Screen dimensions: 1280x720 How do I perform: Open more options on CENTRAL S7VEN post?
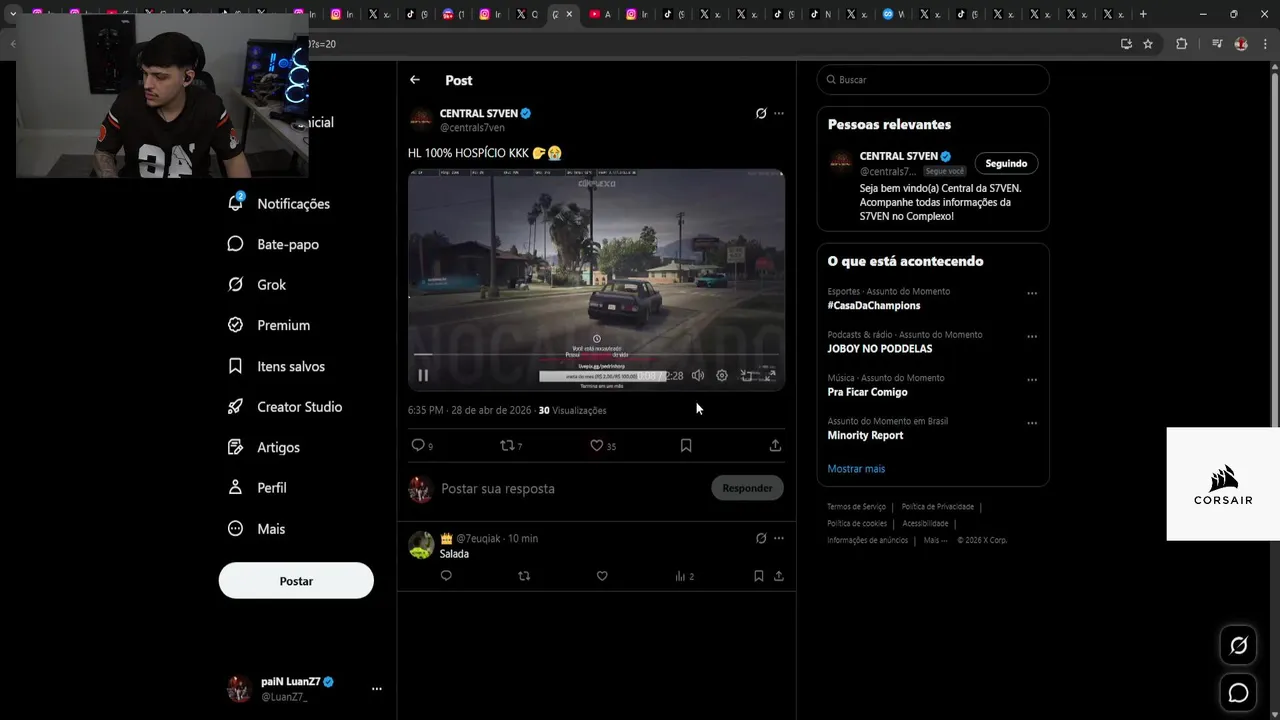point(779,114)
